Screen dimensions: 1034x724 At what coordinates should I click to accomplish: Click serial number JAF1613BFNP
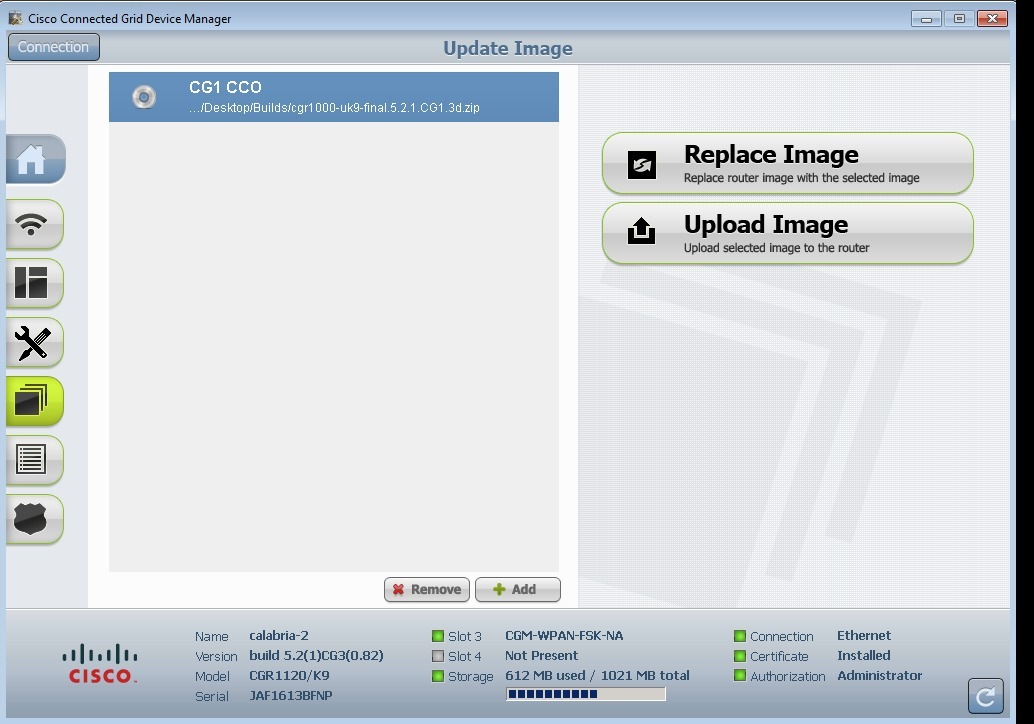(291, 696)
